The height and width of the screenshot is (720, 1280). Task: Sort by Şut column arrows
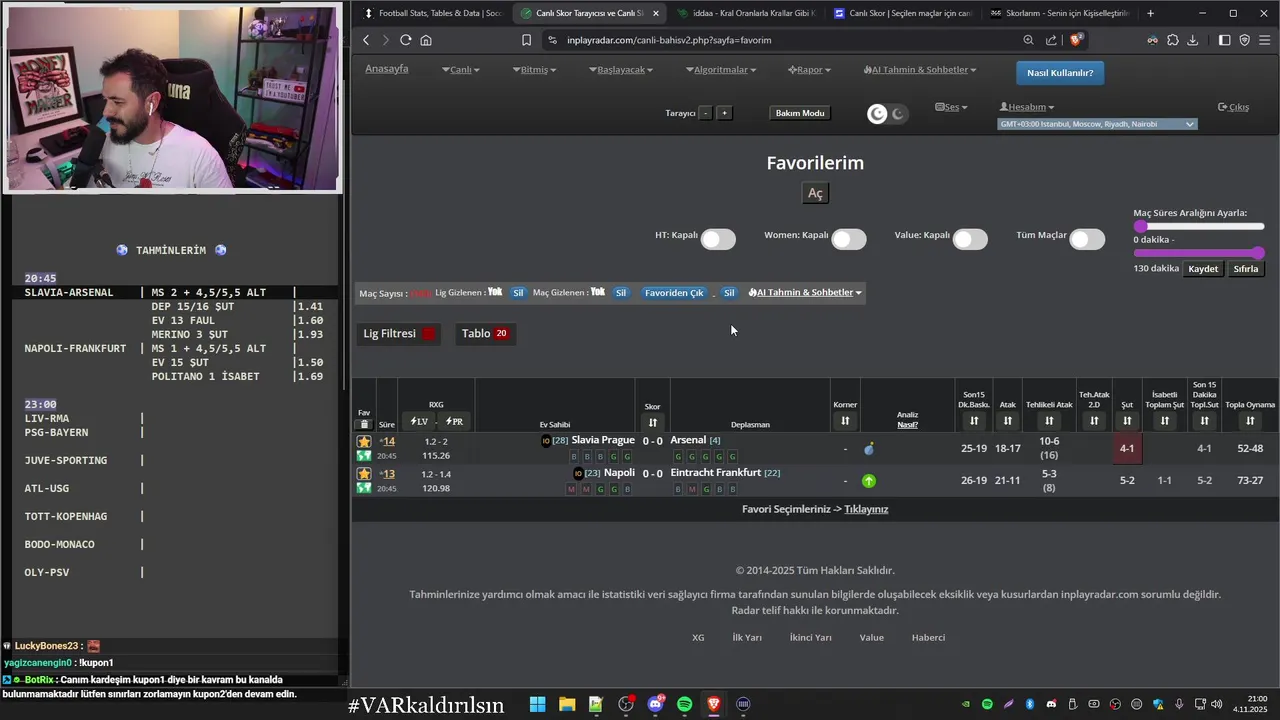(1127, 421)
